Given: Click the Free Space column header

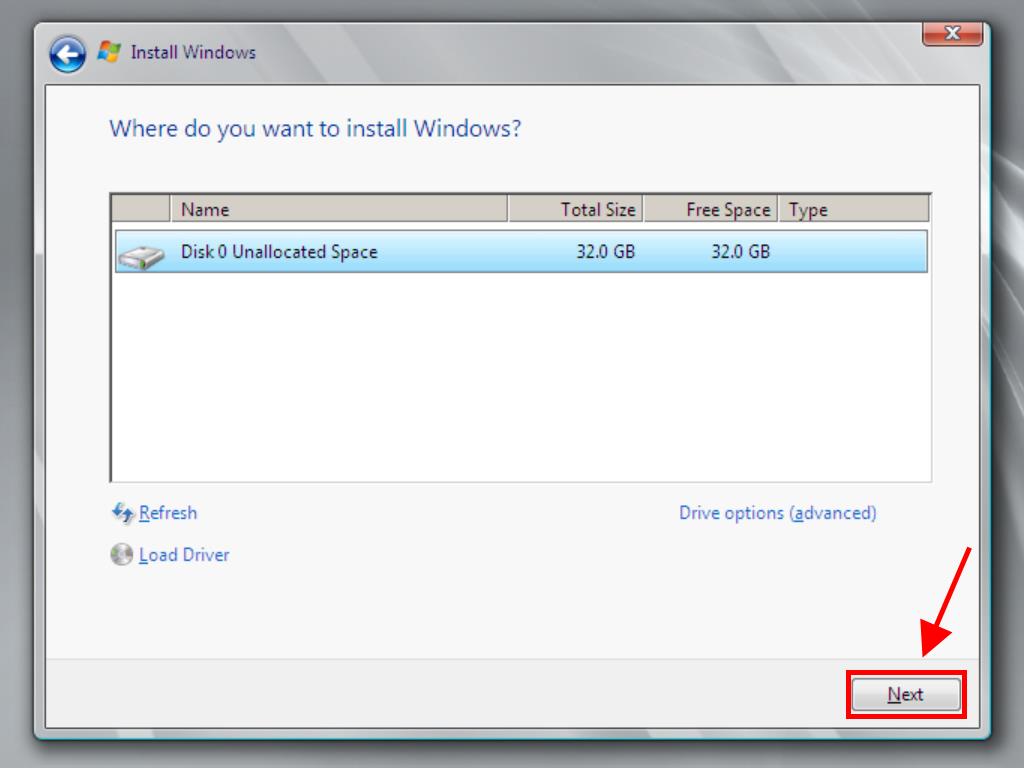Looking at the screenshot, I should [710, 209].
